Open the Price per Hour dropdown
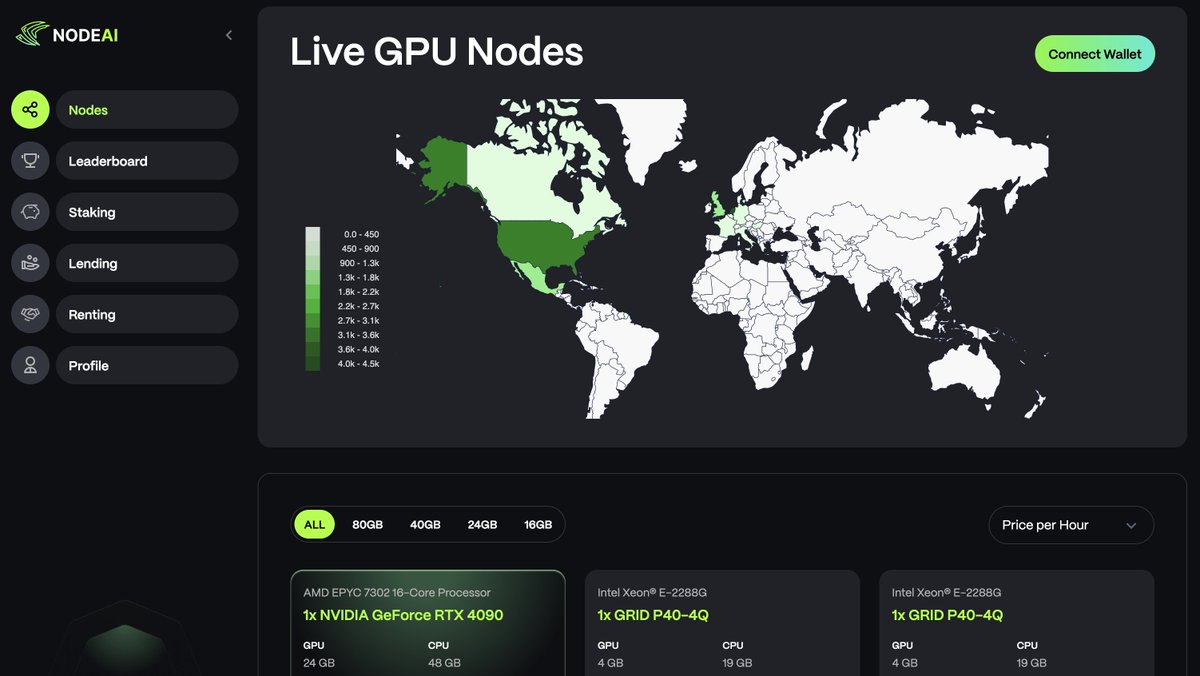 click(1071, 525)
